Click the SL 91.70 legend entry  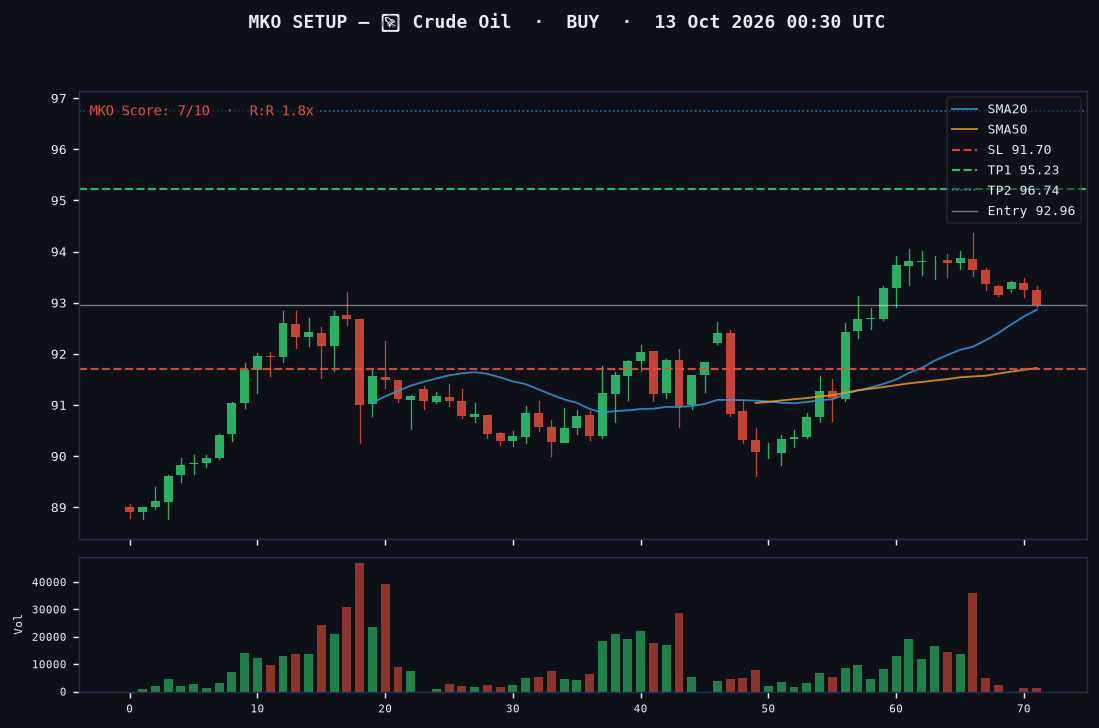(x=1001, y=150)
